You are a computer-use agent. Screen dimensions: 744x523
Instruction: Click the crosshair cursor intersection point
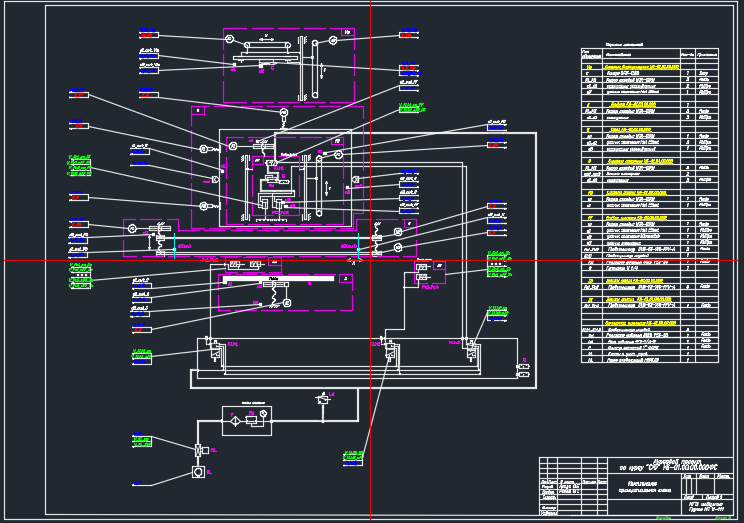pos(371,261)
